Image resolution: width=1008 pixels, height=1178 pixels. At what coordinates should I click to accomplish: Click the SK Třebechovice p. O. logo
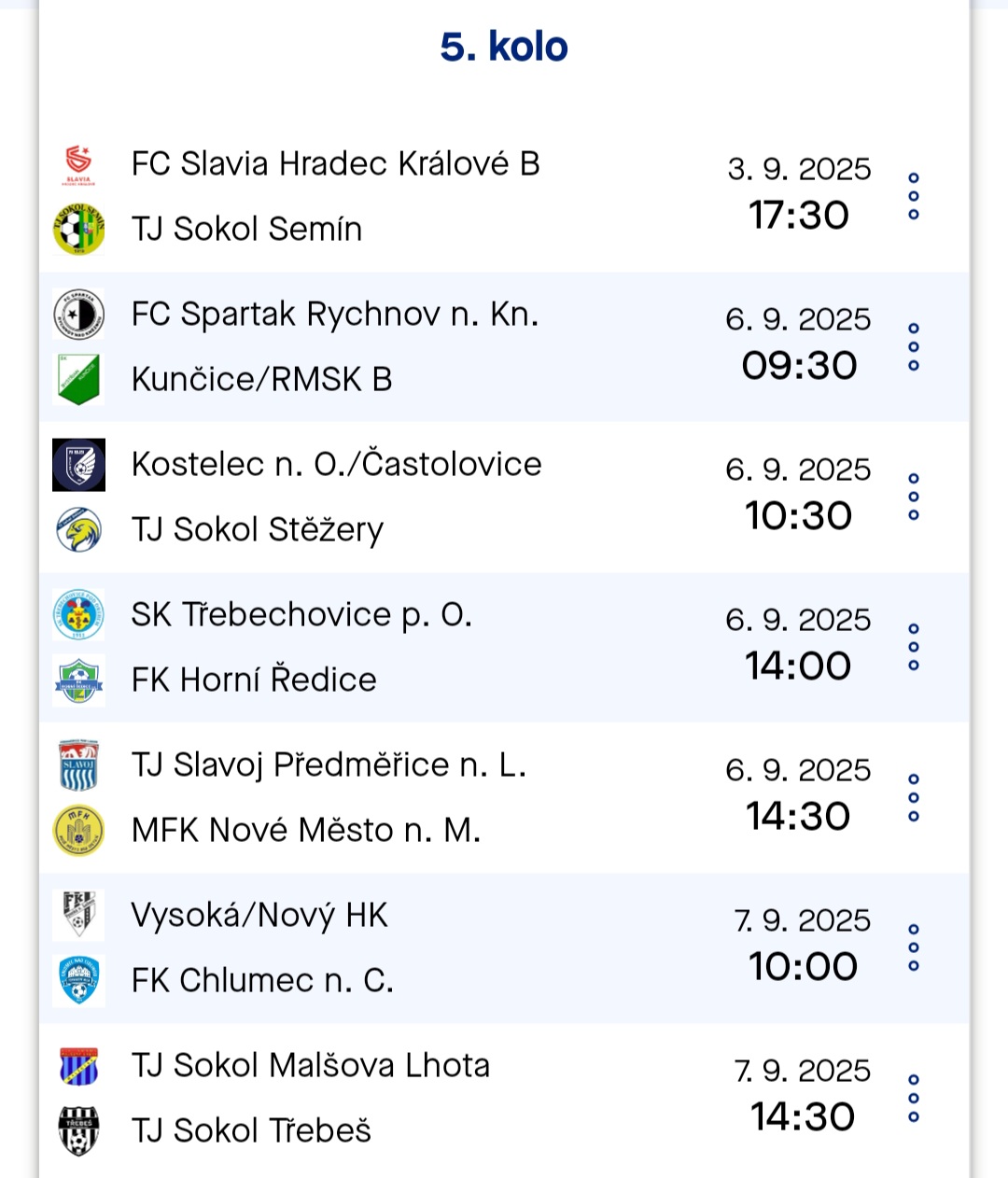coord(78,615)
